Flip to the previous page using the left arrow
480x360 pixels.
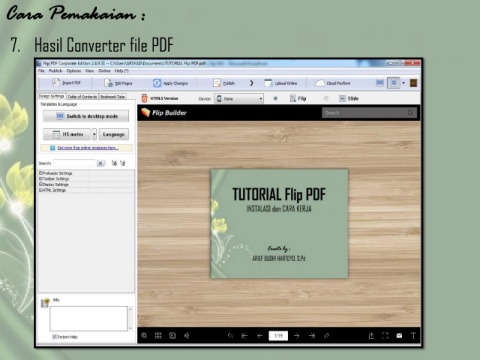click(x=148, y=223)
